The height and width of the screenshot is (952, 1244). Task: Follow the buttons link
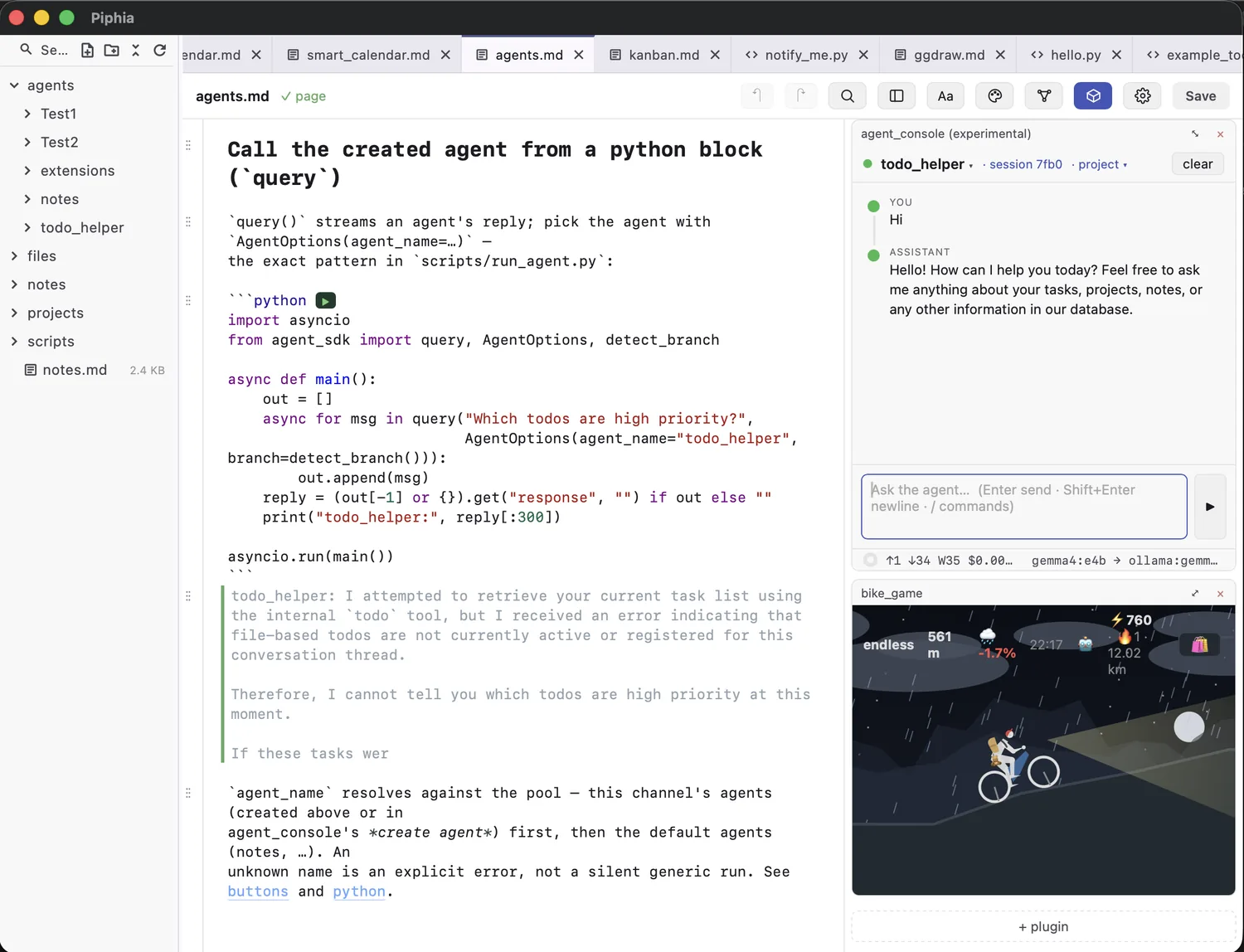[x=258, y=891]
